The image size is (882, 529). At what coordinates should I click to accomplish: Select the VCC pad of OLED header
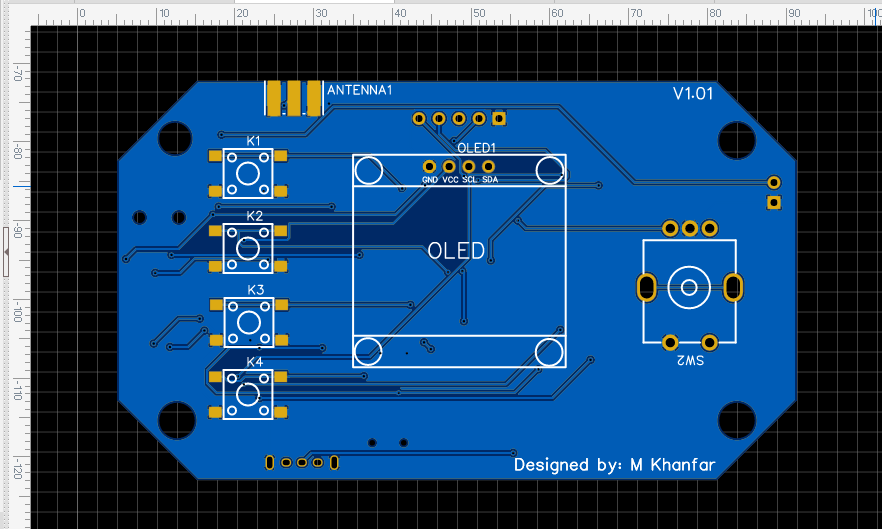coord(449,167)
